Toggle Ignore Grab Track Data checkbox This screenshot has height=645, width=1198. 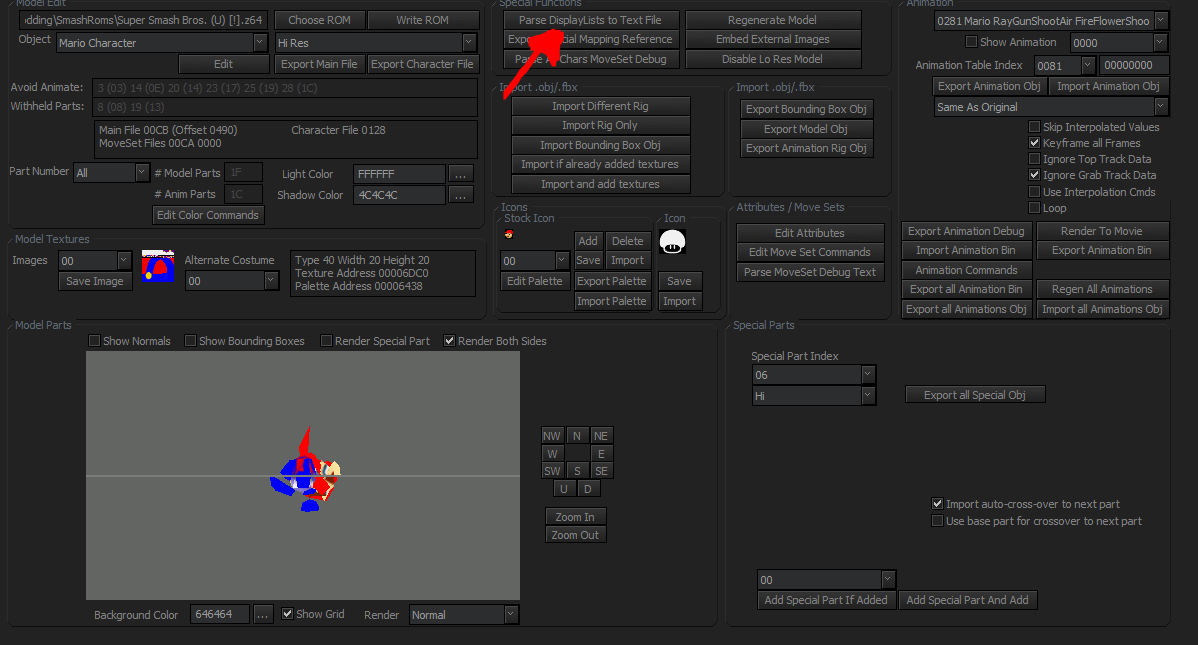coord(1034,175)
